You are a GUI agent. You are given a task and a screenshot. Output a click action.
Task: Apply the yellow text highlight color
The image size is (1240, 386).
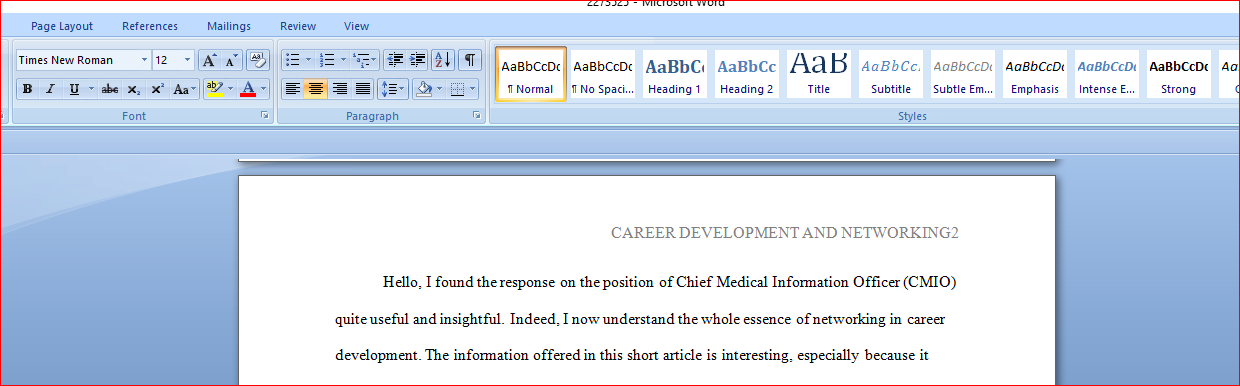point(214,89)
